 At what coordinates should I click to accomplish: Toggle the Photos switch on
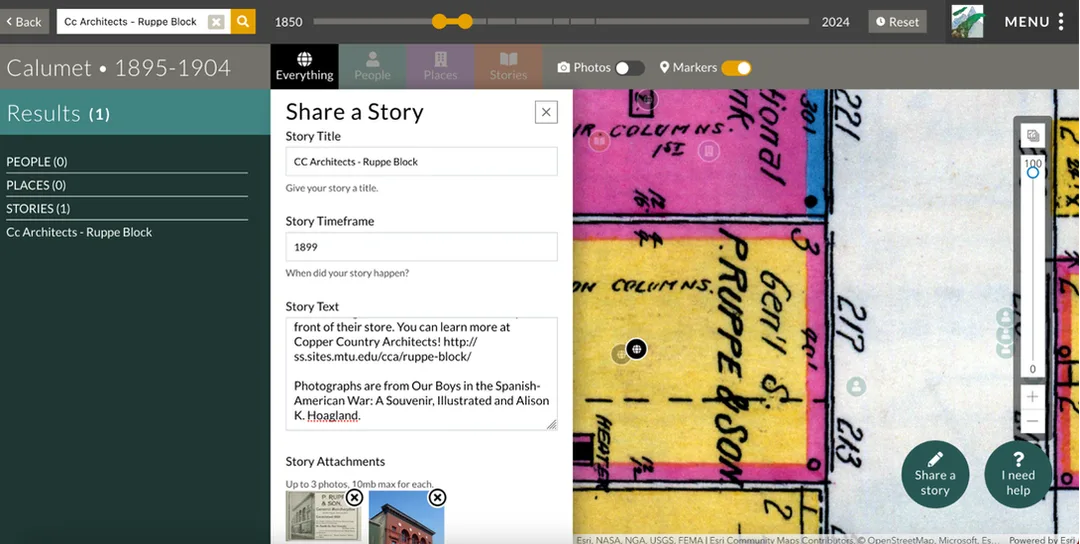coord(630,67)
